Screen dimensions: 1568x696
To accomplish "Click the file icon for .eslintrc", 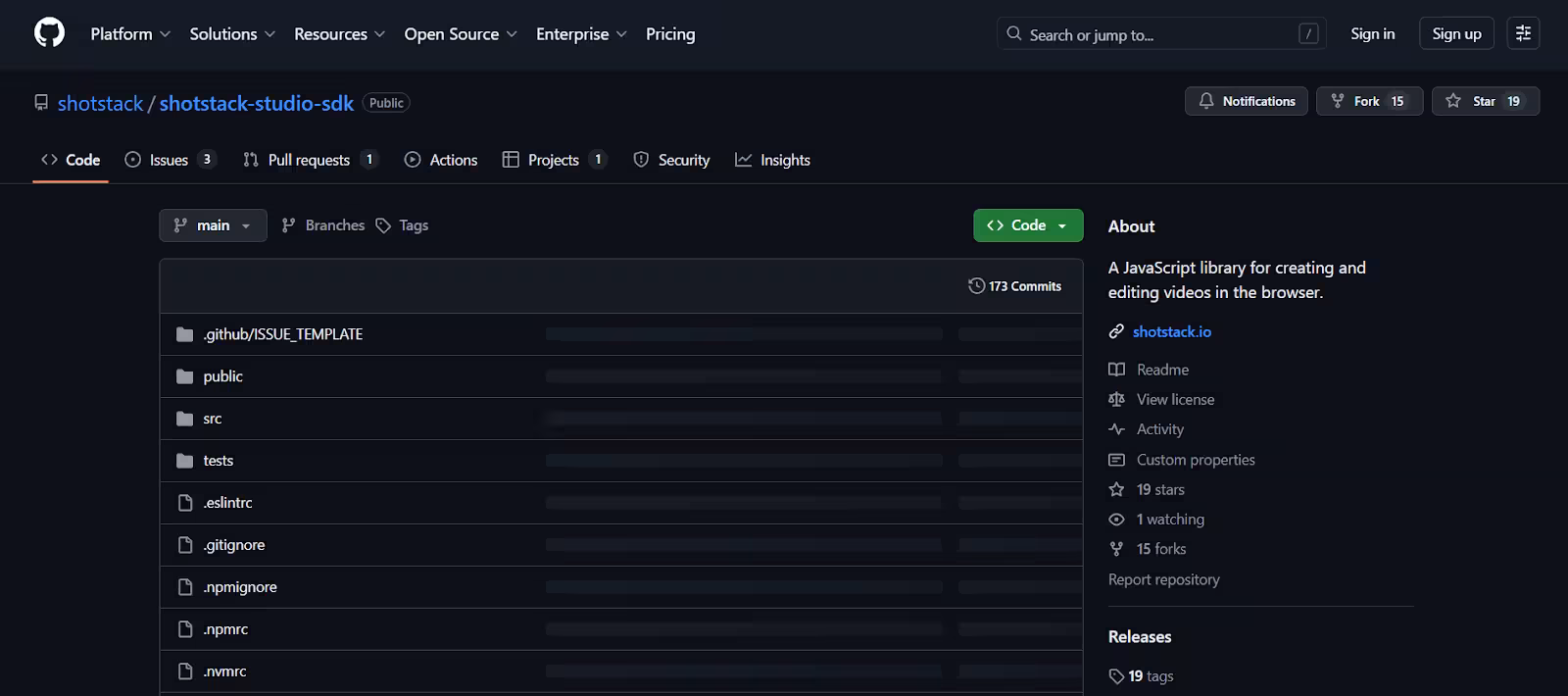I will click(184, 503).
